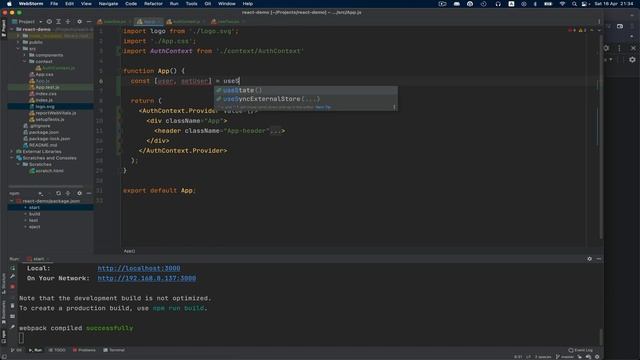Expand the components folder
640x360 pixels.
click(25, 55)
